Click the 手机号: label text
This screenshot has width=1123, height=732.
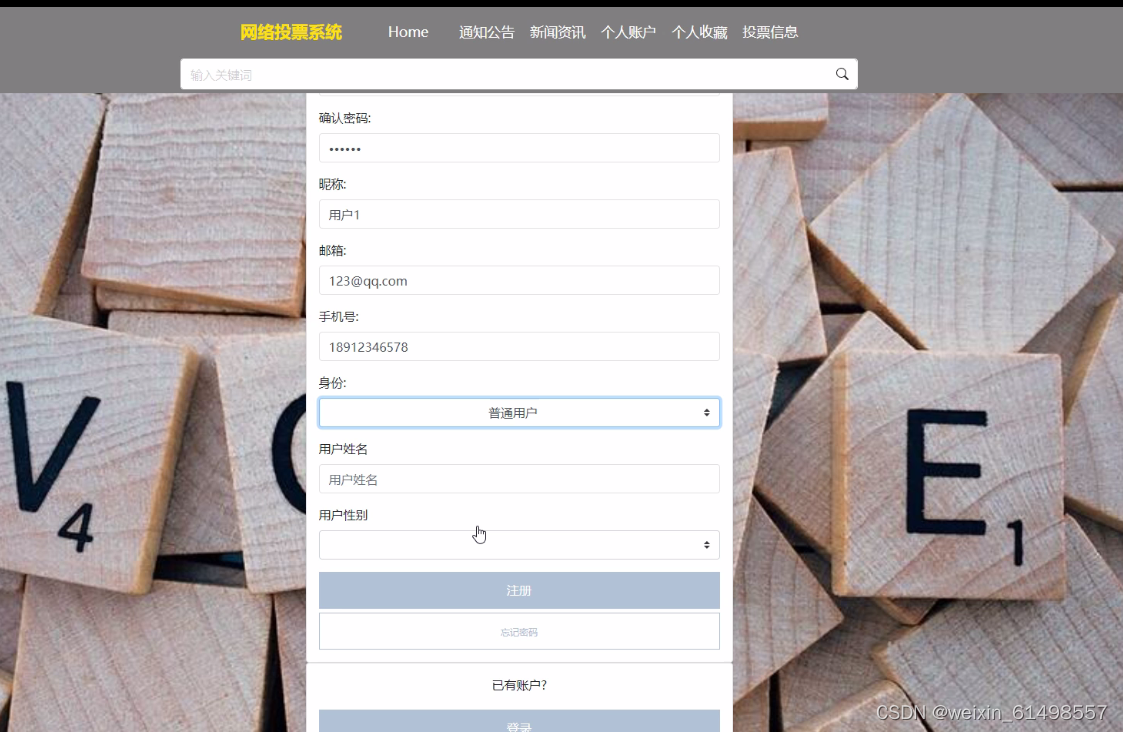[x=339, y=317]
